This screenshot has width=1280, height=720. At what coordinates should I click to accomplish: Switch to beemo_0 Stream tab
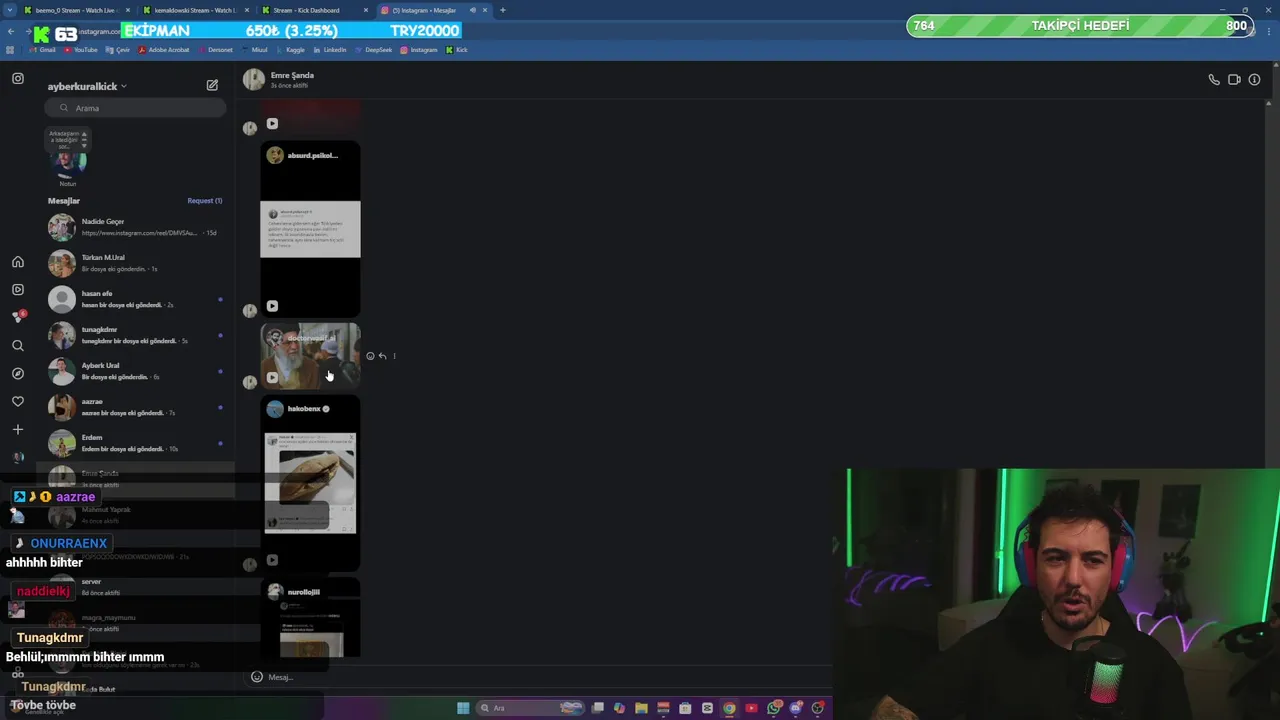[x=76, y=10]
